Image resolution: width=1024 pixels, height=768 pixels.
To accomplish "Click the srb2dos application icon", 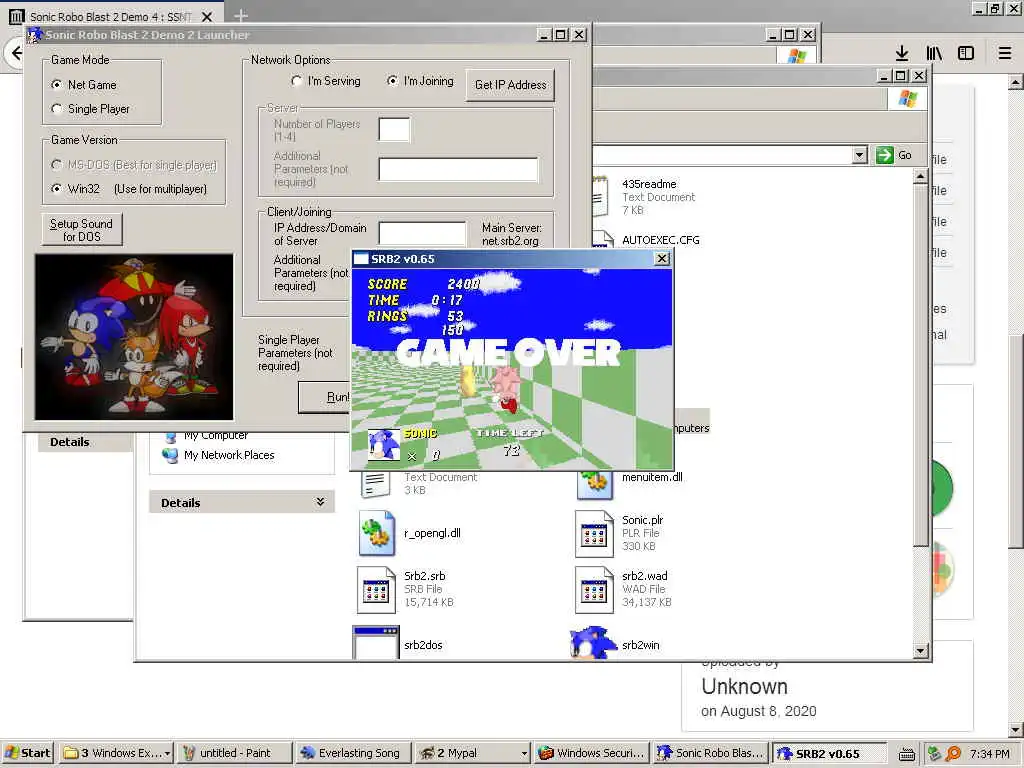I will [376, 643].
